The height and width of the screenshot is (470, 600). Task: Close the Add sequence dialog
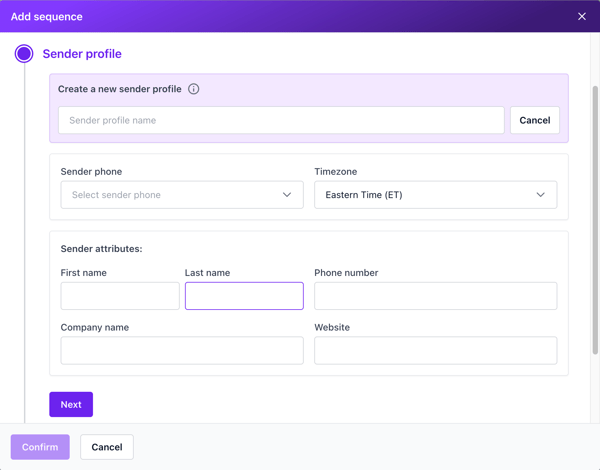[x=582, y=16]
